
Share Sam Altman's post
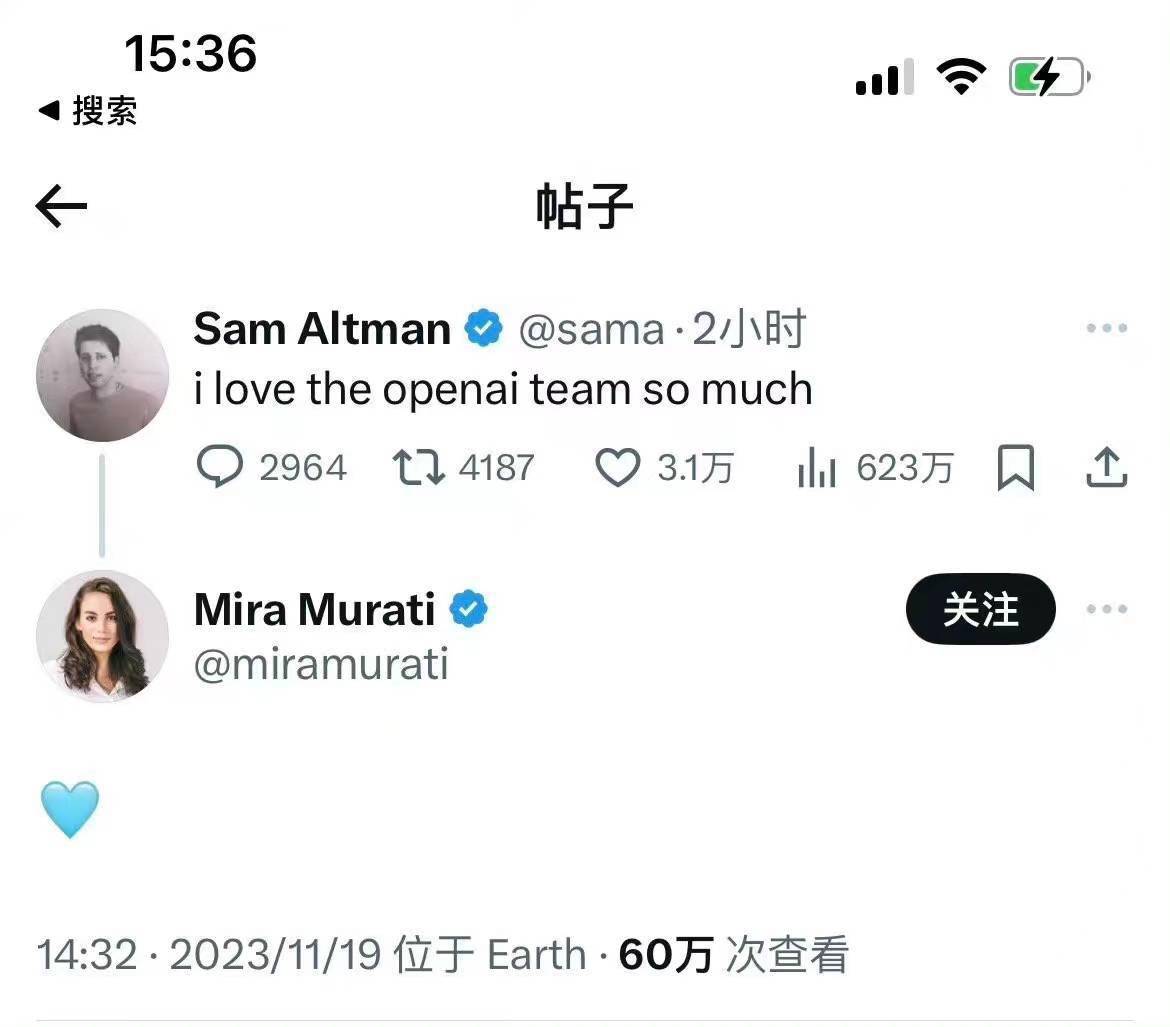pyautogui.click(x=1107, y=467)
